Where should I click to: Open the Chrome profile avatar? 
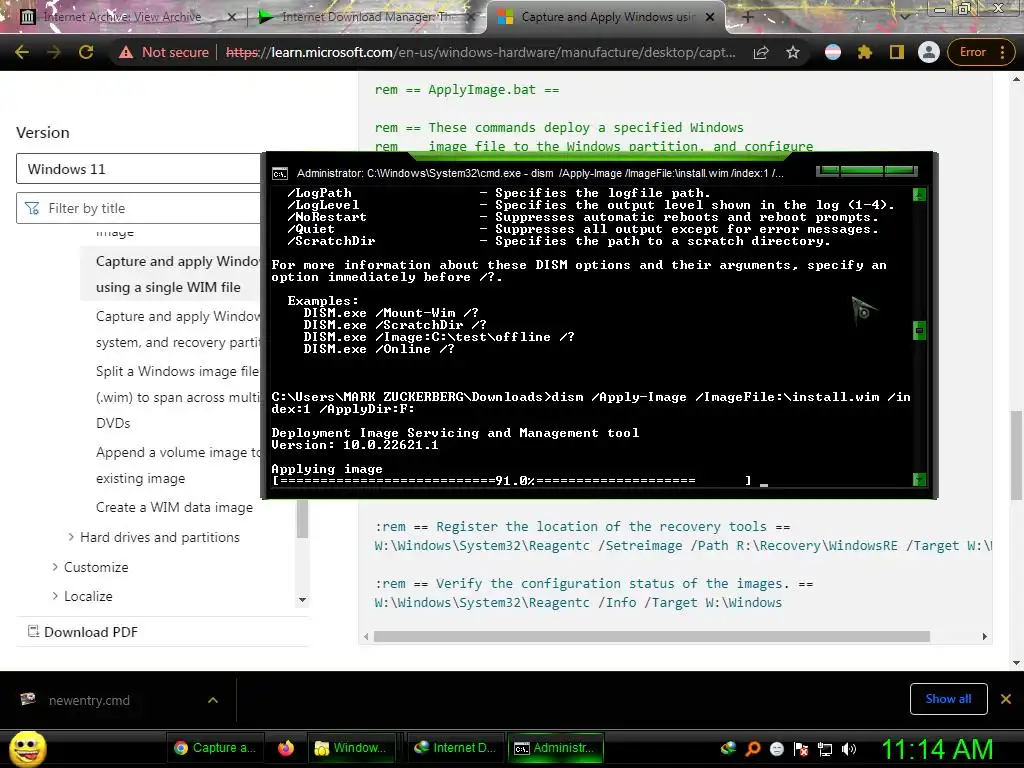tap(928, 52)
